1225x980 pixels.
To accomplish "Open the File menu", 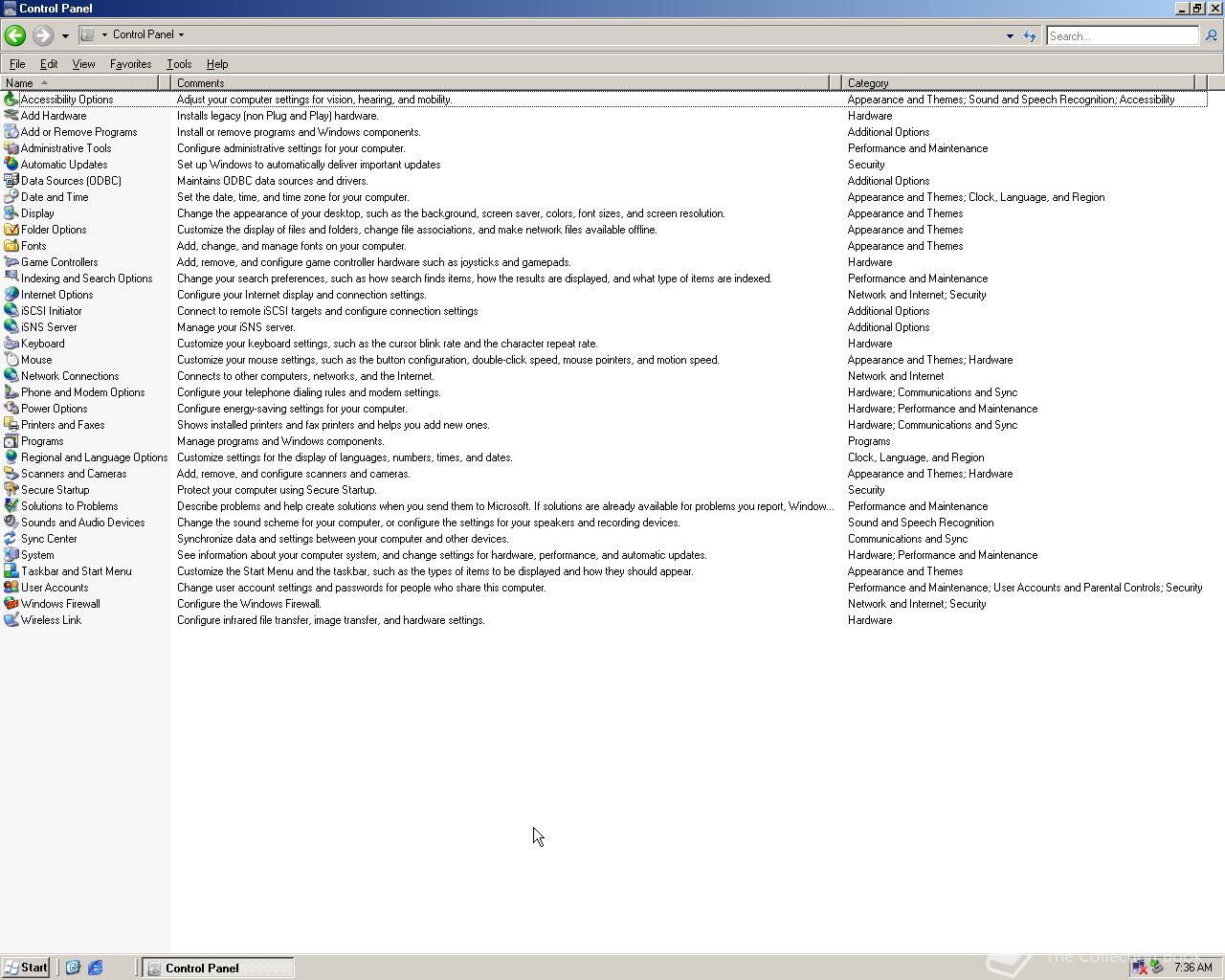I will coord(17,64).
